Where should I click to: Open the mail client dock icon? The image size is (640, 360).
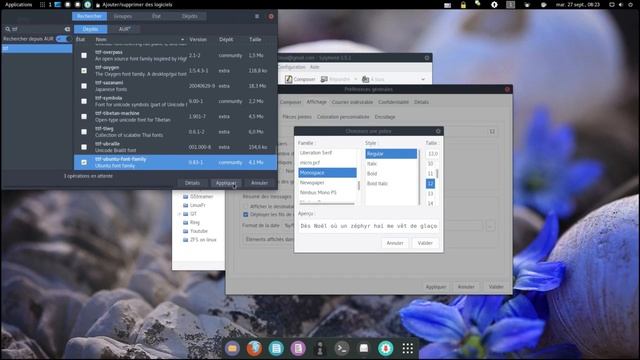pyautogui.click(x=364, y=348)
